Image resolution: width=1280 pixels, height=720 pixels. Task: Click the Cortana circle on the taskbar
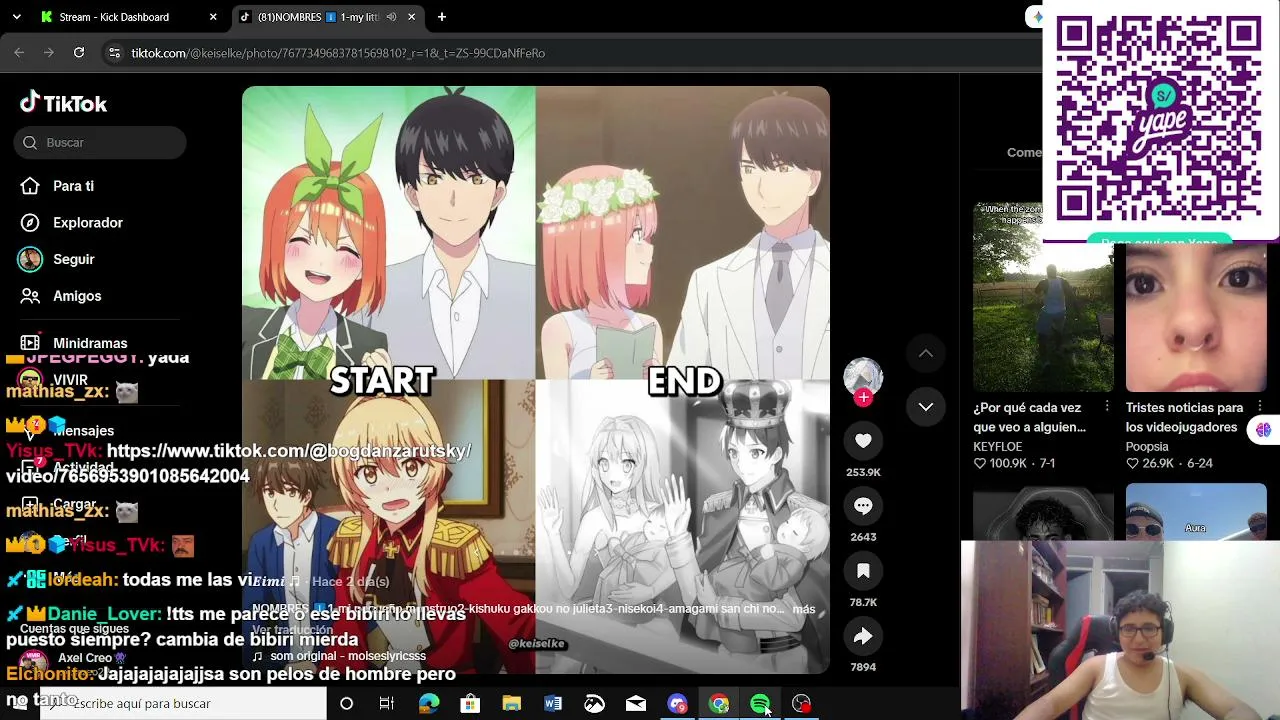click(346, 704)
